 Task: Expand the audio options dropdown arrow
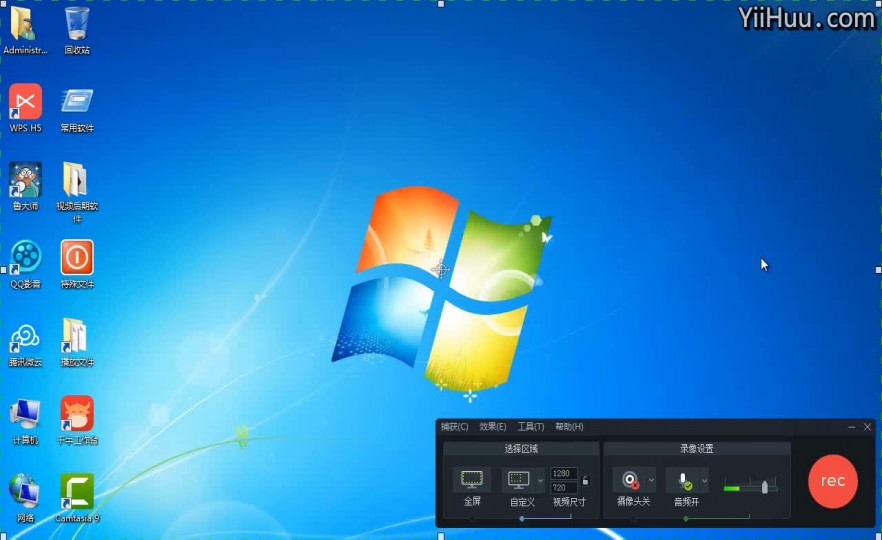(704, 480)
